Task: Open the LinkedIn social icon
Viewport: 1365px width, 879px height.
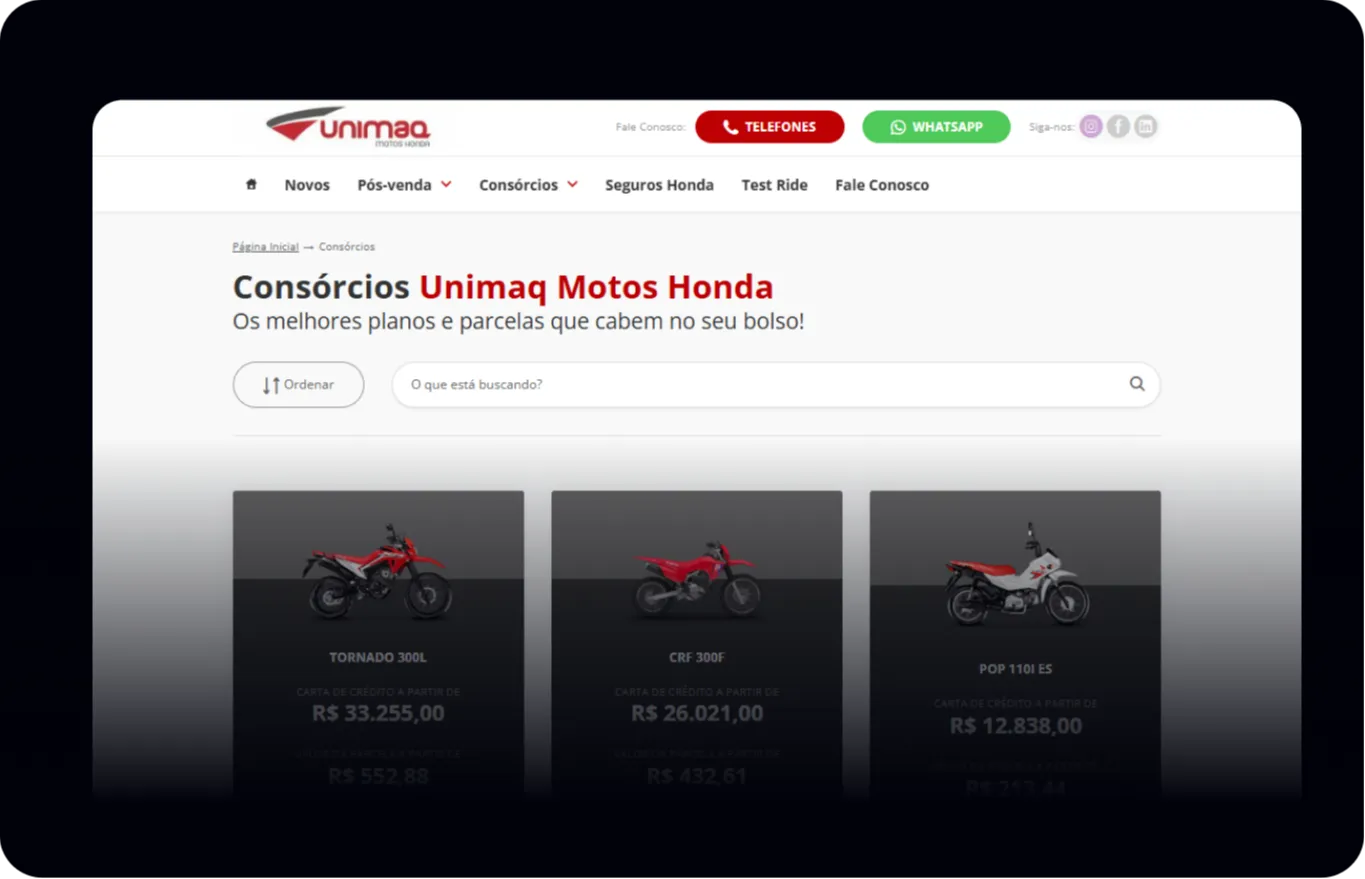Action: [1145, 126]
